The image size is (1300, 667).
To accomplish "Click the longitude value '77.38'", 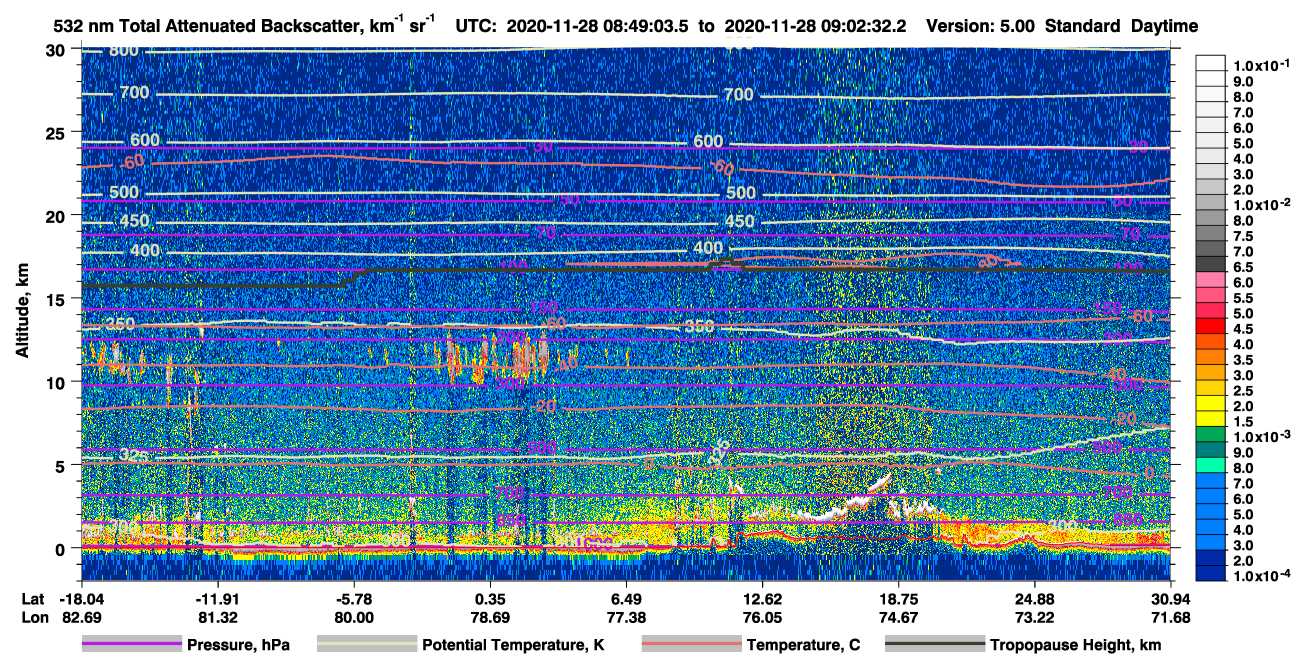I will (x=626, y=617).
